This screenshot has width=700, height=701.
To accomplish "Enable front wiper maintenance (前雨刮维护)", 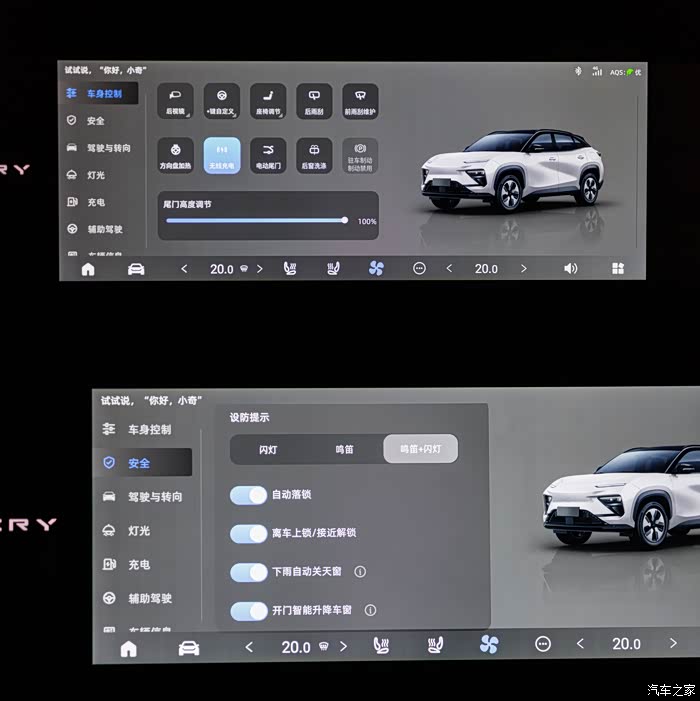I will pyautogui.click(x=360, y=102).
